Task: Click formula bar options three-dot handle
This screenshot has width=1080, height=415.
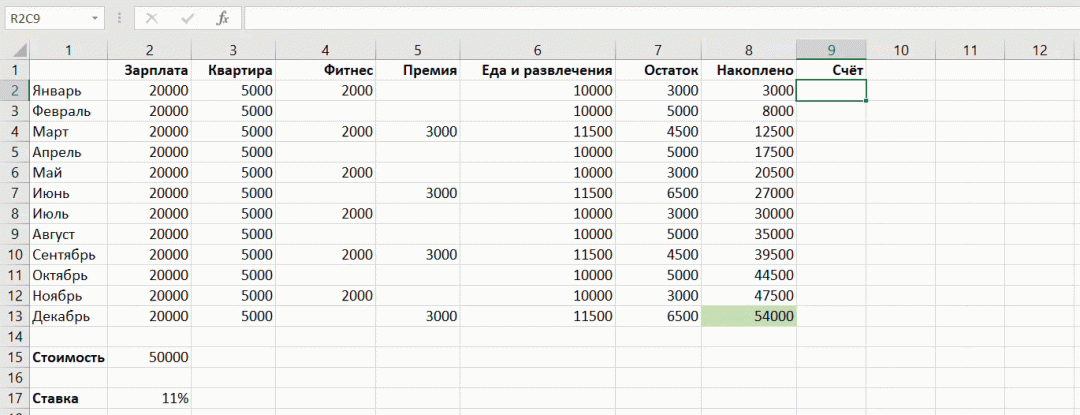Action: tap(121, 19)
